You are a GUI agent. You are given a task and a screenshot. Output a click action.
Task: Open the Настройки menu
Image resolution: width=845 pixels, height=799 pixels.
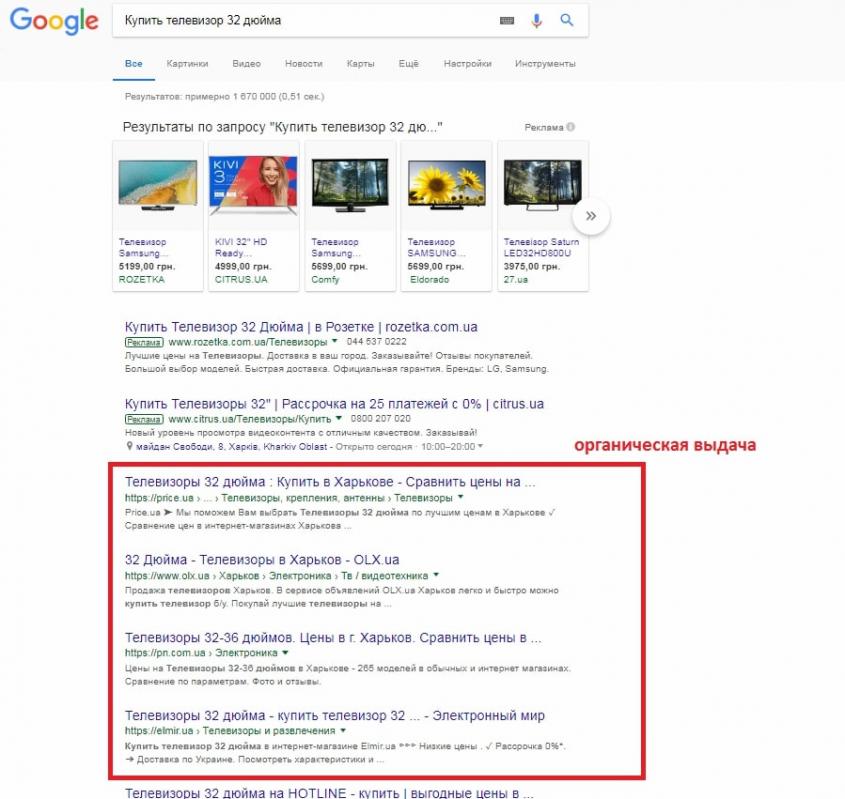point(467,64)
